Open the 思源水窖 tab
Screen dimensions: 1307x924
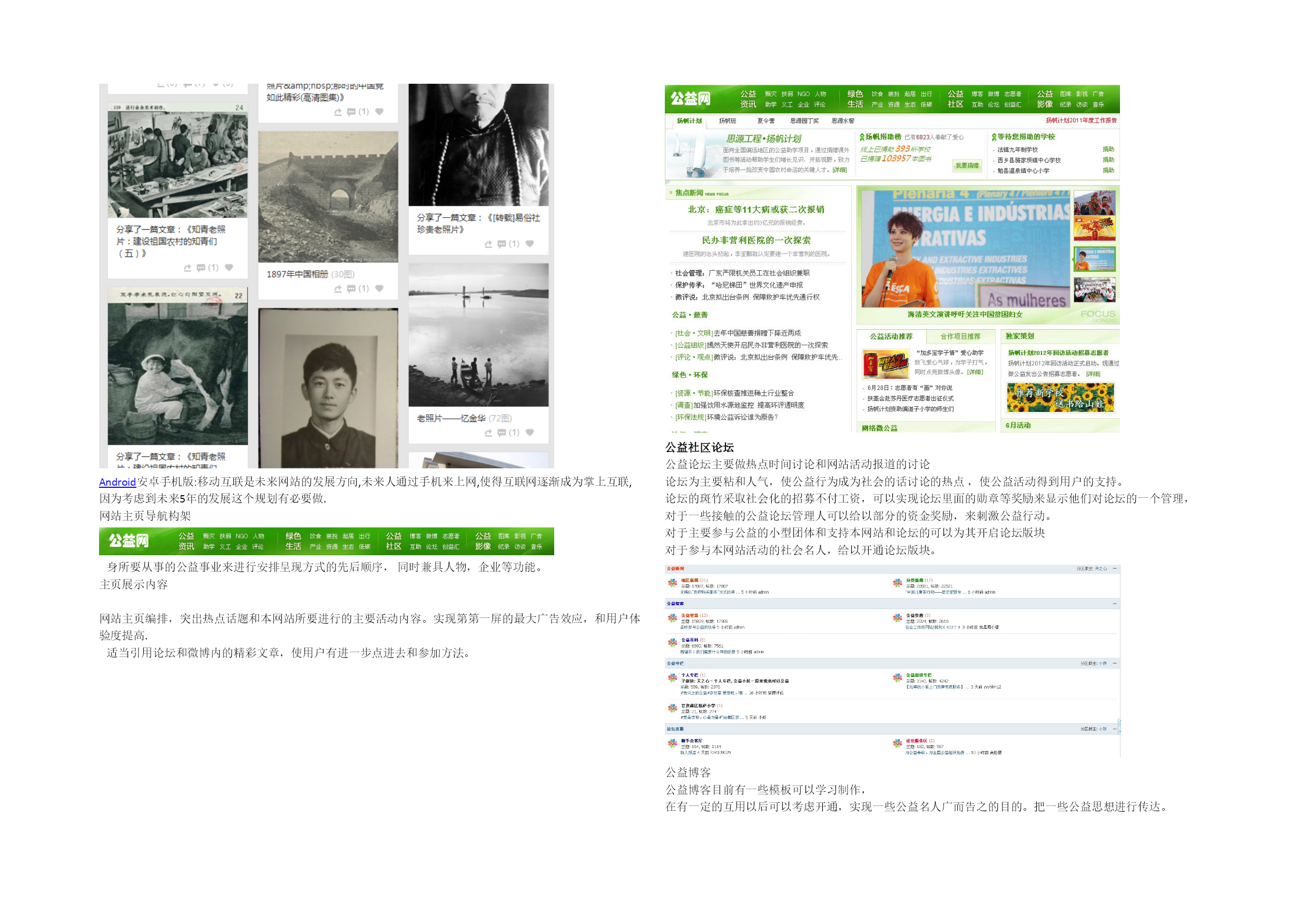(x=842, y=121)
